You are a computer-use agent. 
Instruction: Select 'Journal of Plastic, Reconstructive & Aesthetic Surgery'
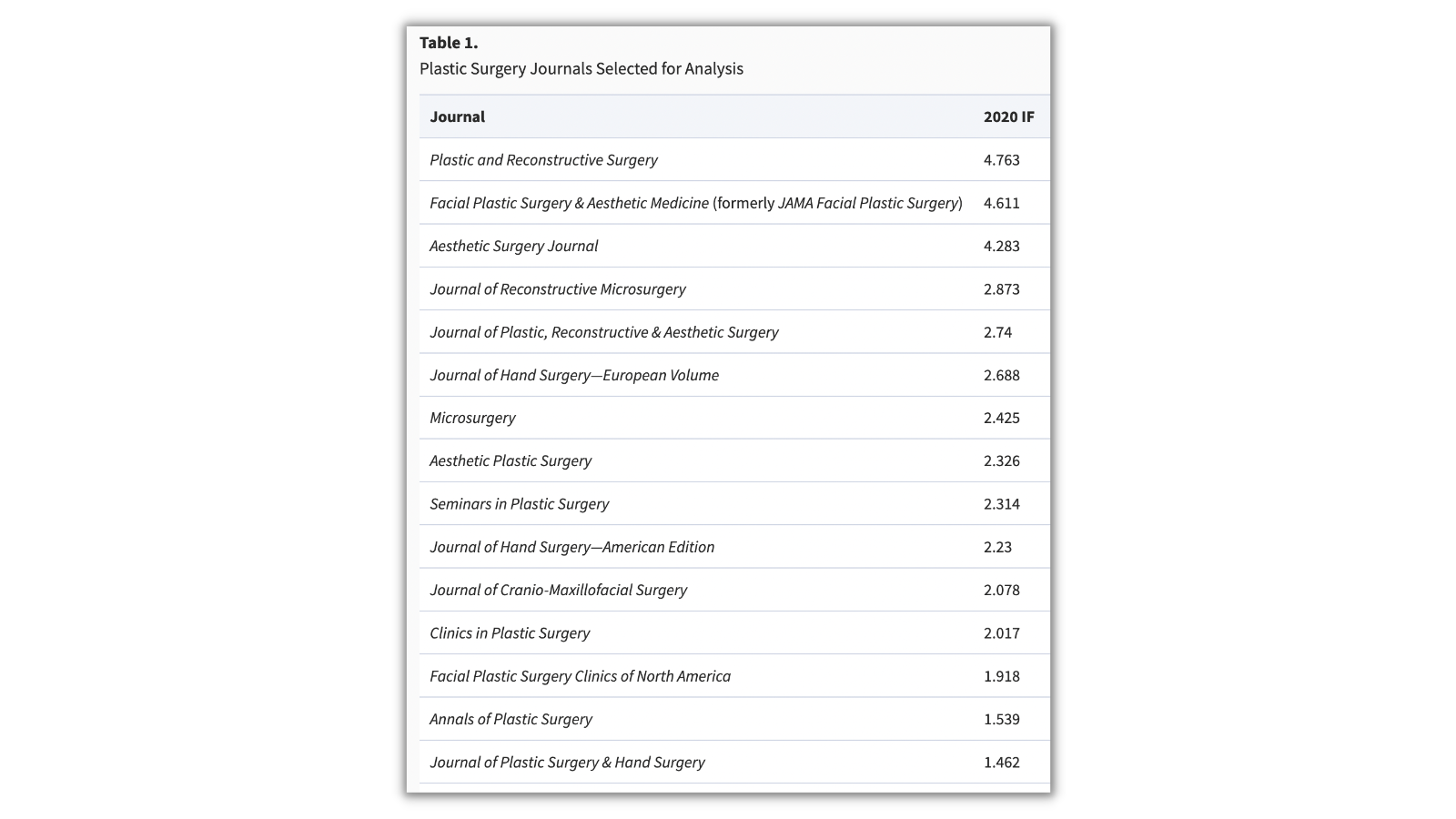(604, 332)
